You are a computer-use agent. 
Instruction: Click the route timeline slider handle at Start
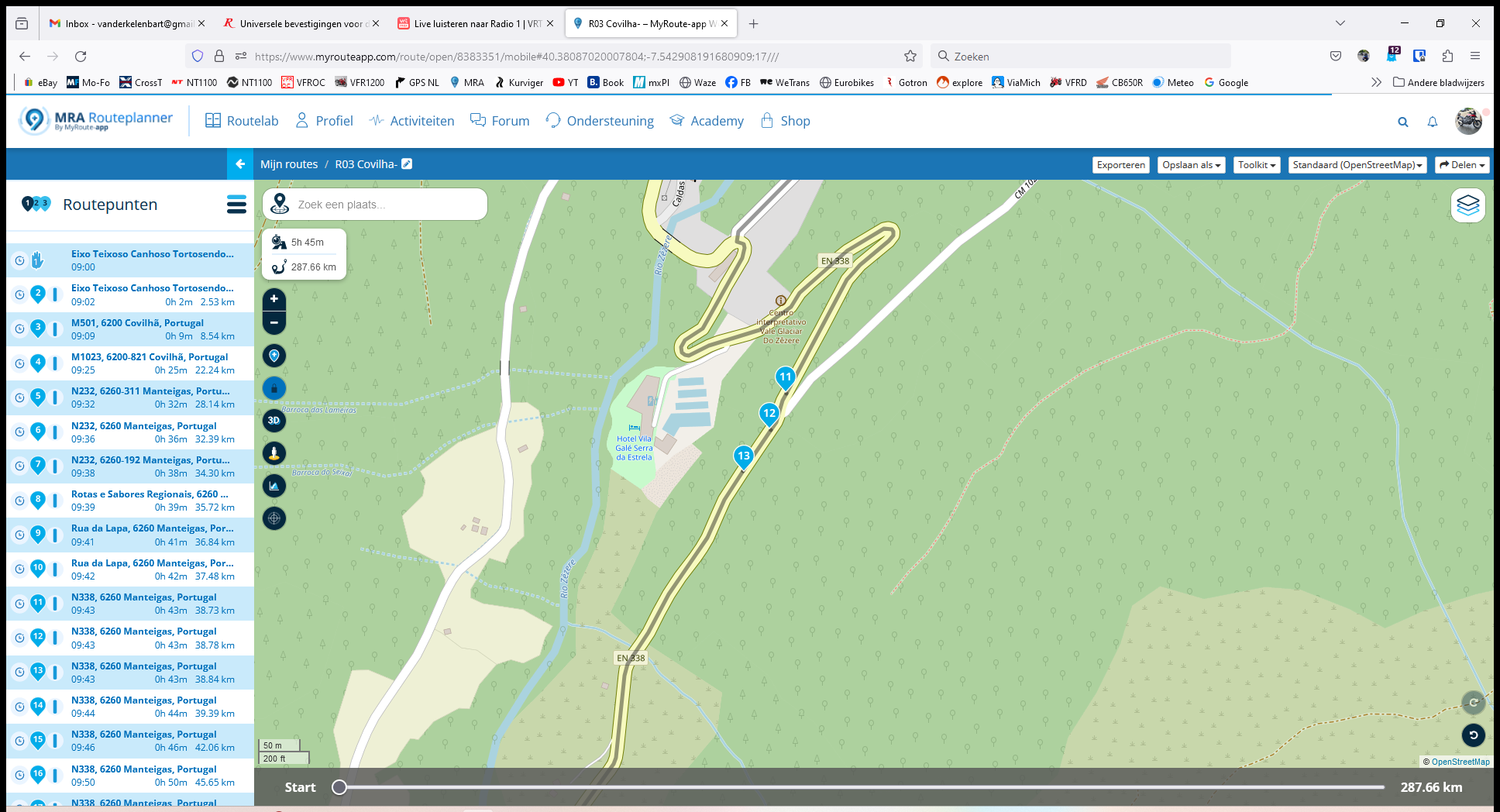(339, 787)
